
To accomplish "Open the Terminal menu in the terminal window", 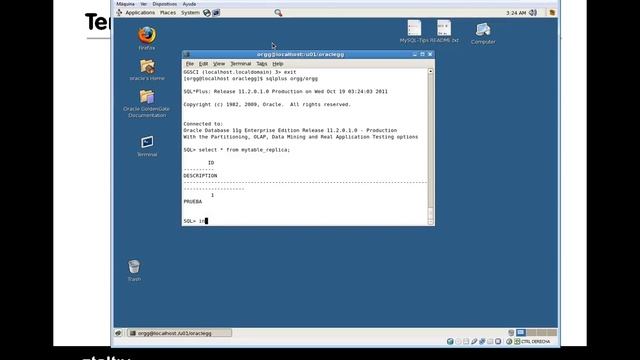I will point(240,64).
